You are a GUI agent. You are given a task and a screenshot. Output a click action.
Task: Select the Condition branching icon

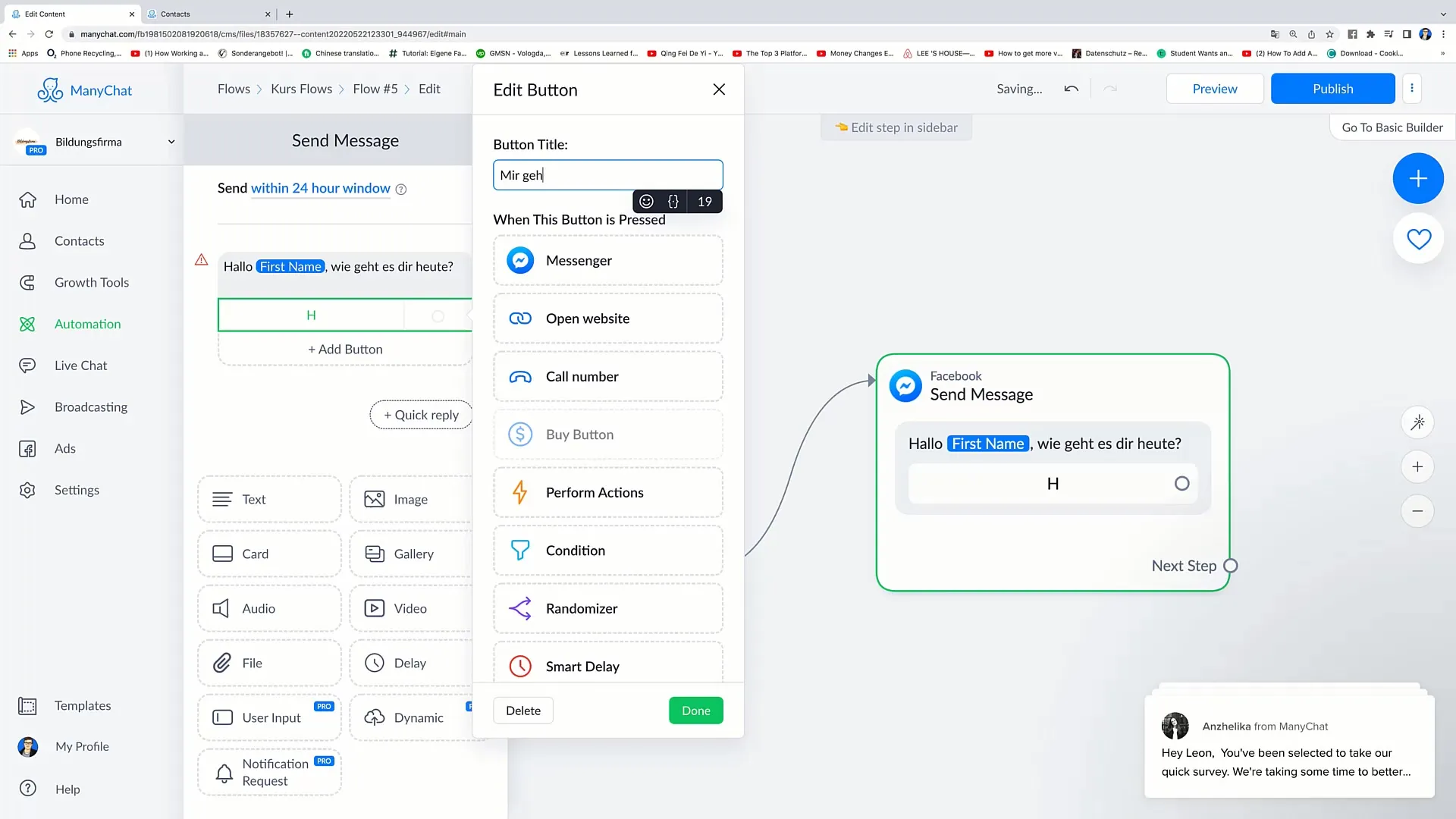[x=520, y=550]
